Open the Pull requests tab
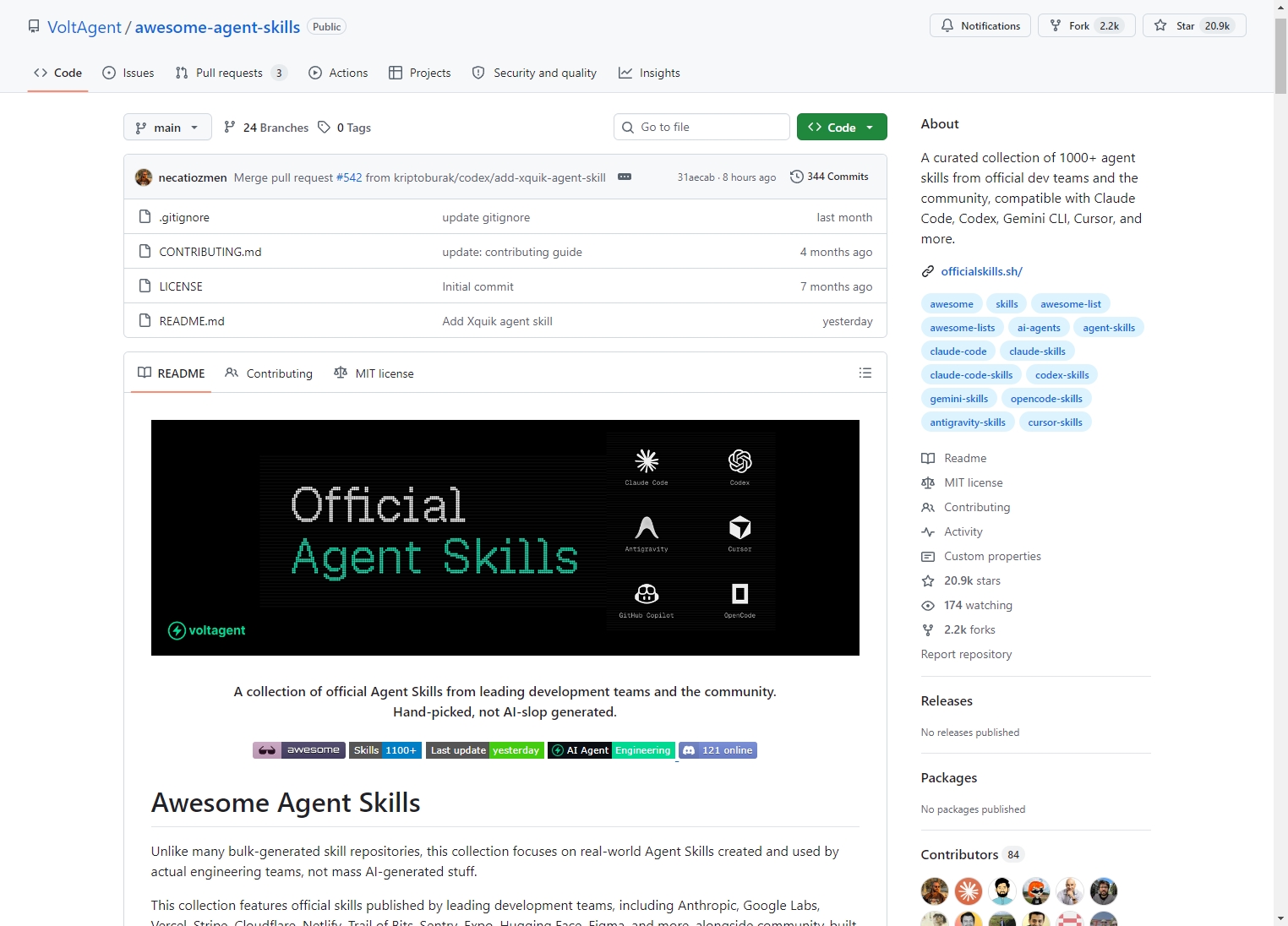The image size is (1288, 926). tap(231, 73)
